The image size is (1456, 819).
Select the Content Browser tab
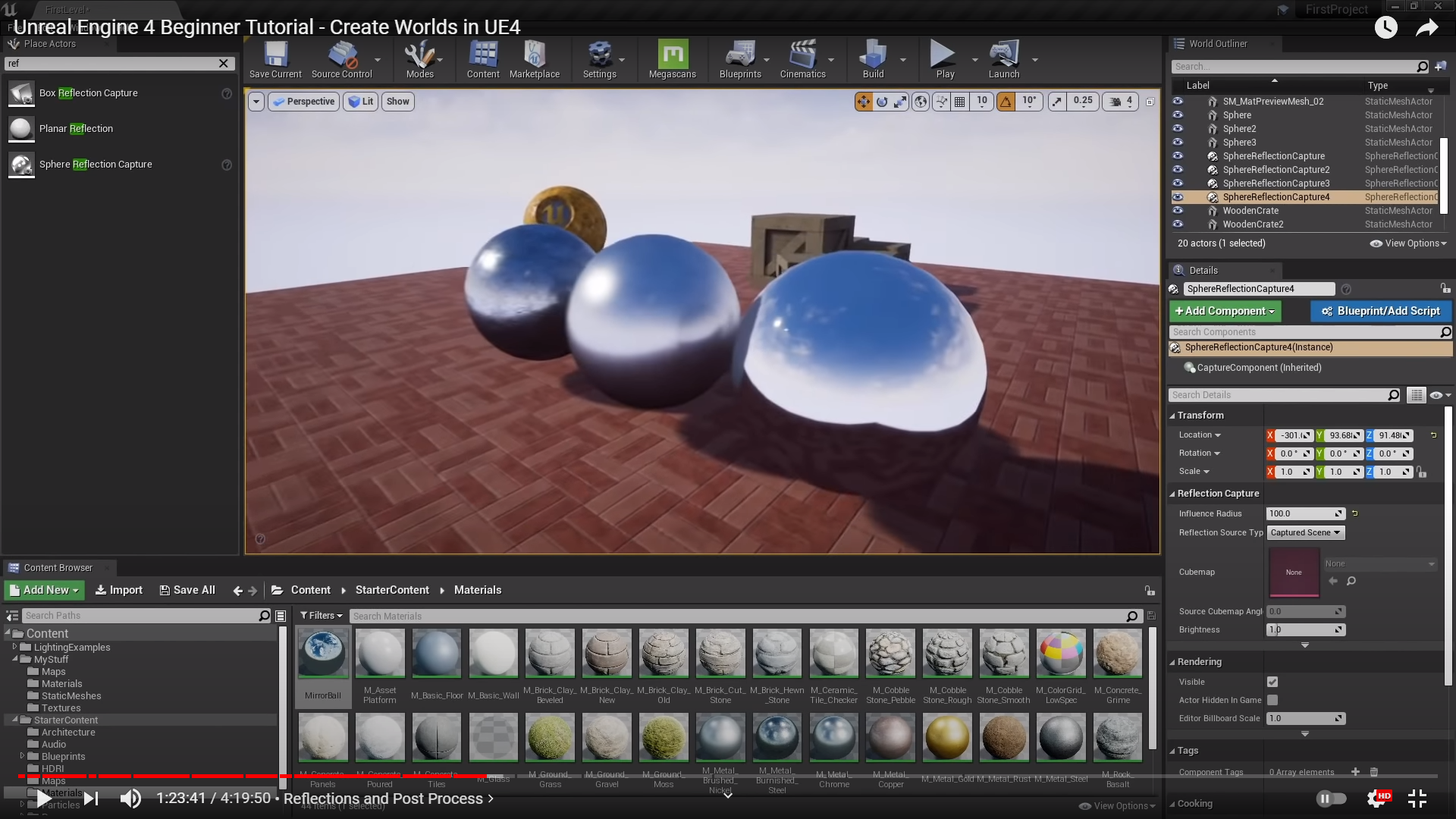click(58, 567)
